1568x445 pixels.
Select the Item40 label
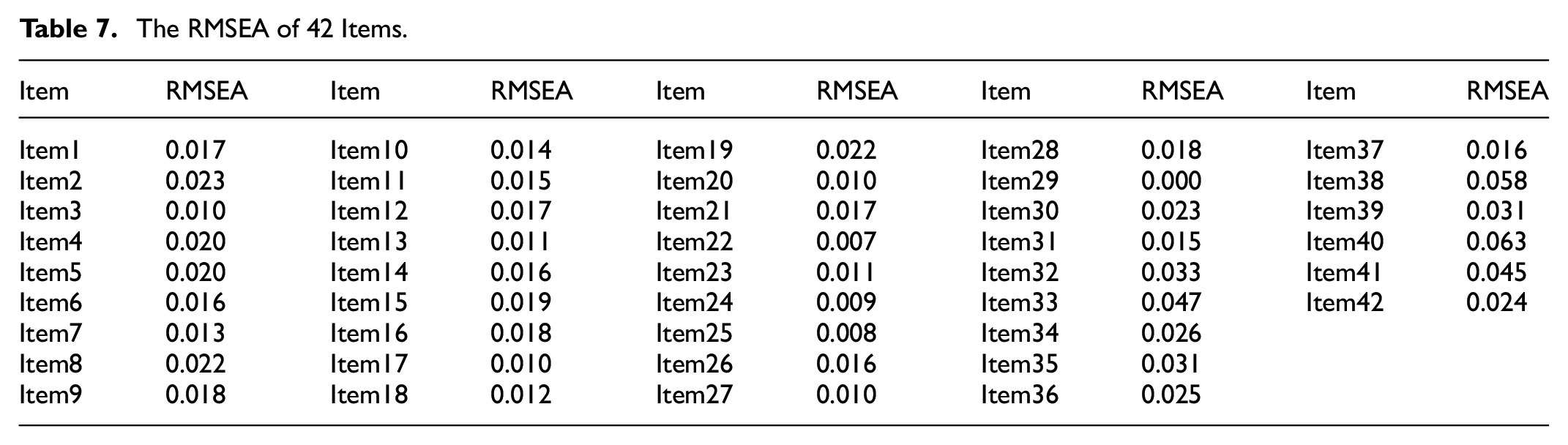point(1345,242)
